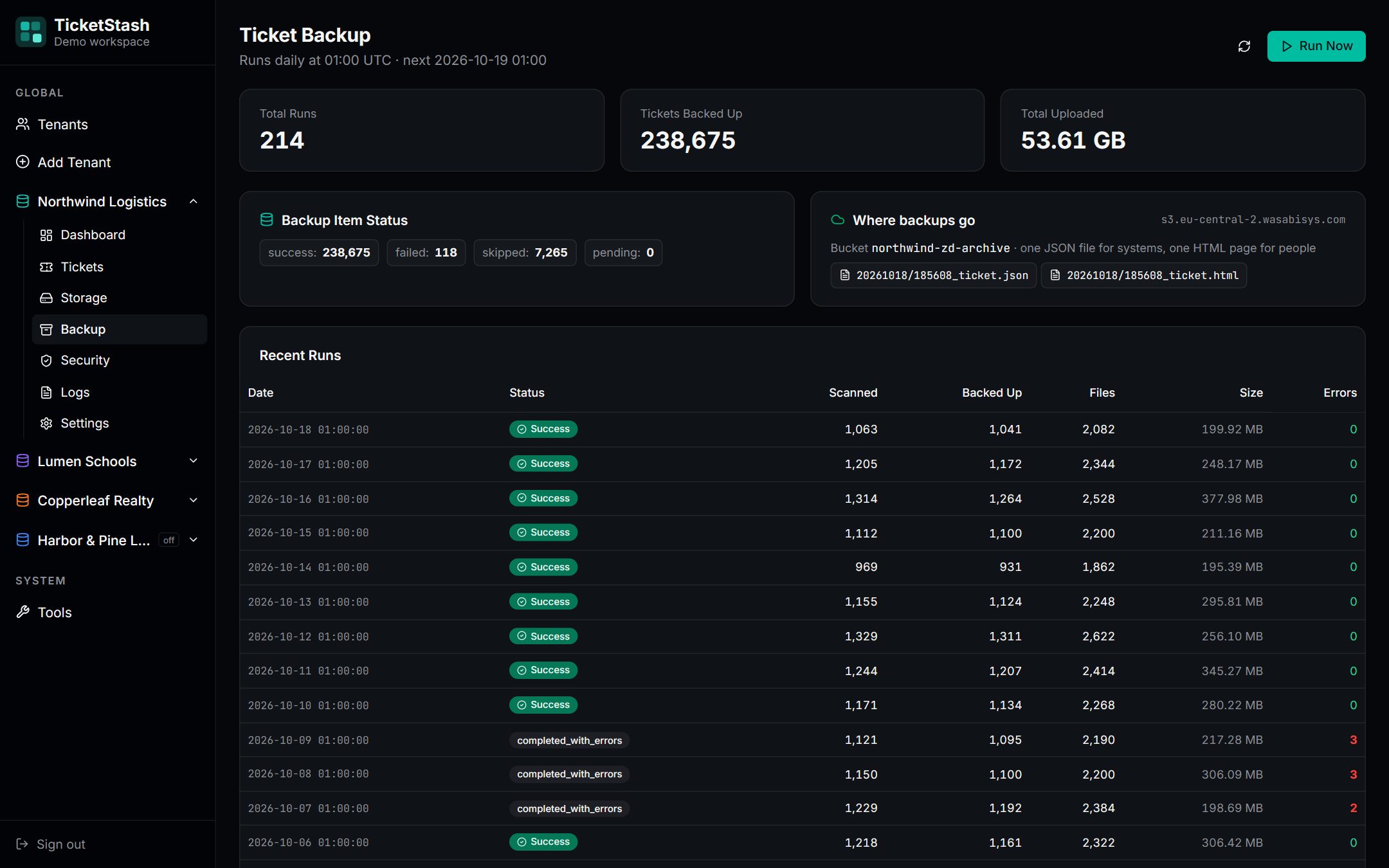Click the success: 238,675 status chip
This screenshot has height=868, width=1389.
pos(319,253)
